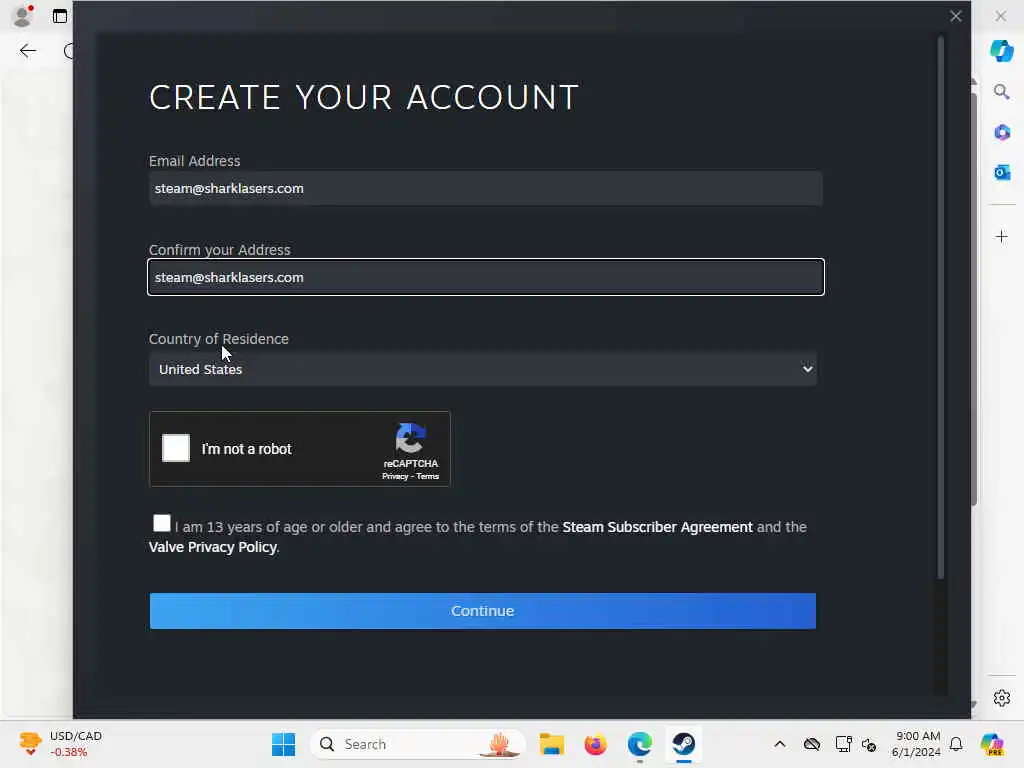Show hidden system tray icons
This screenshot has width=1024, height=768.
(780, 744)
